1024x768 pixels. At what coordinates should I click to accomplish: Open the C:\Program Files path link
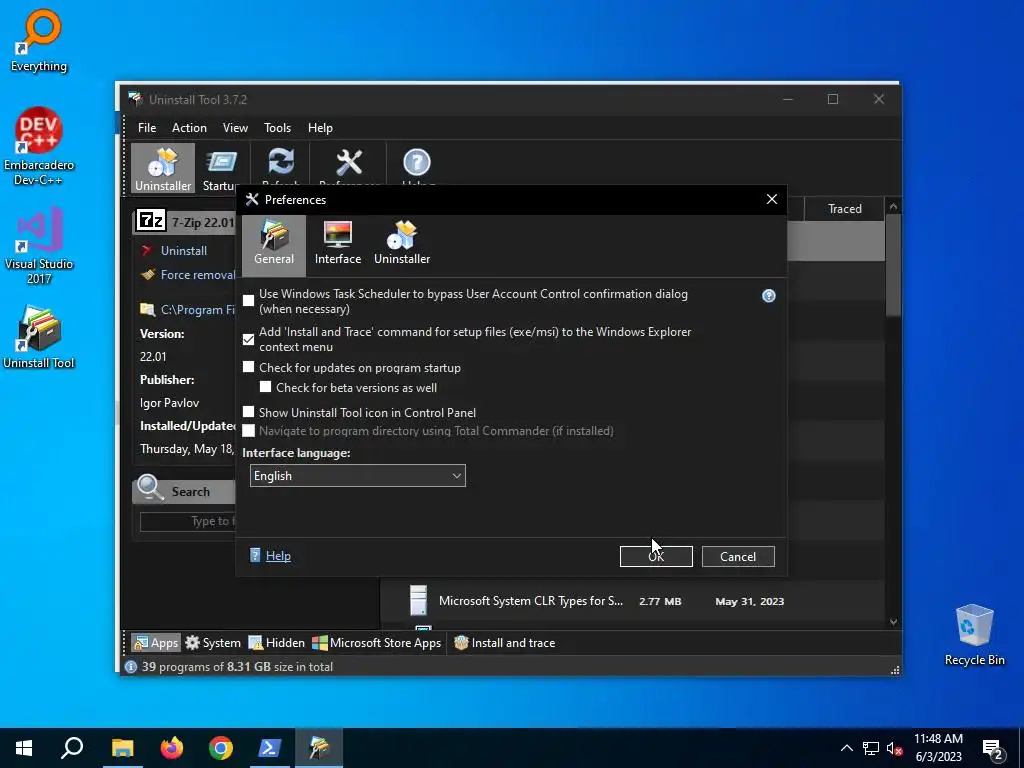[x=198, y=310]
